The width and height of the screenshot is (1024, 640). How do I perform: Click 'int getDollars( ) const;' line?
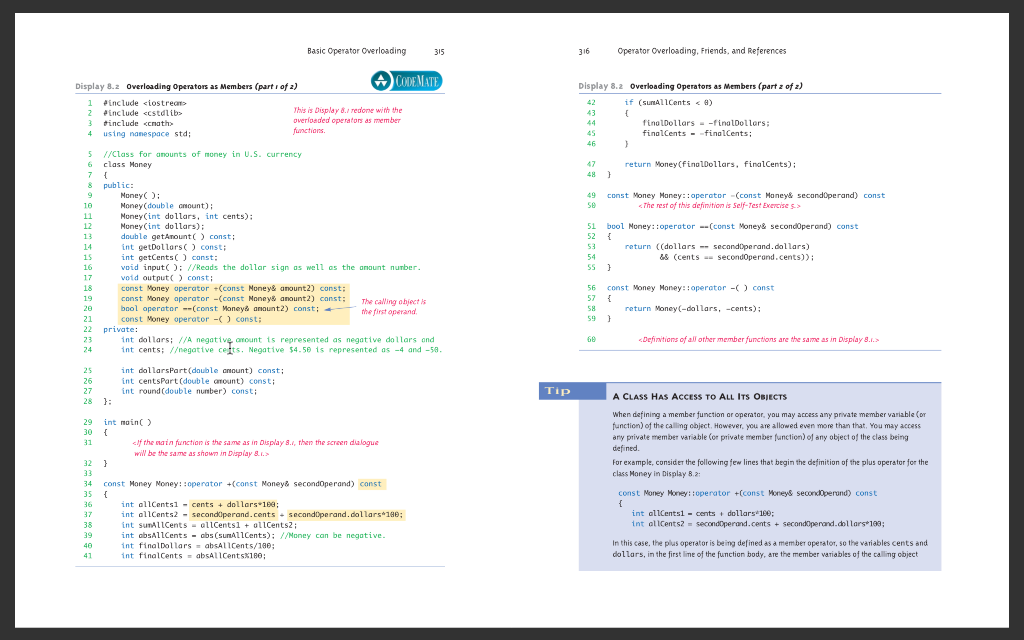(x=173, y=248)
